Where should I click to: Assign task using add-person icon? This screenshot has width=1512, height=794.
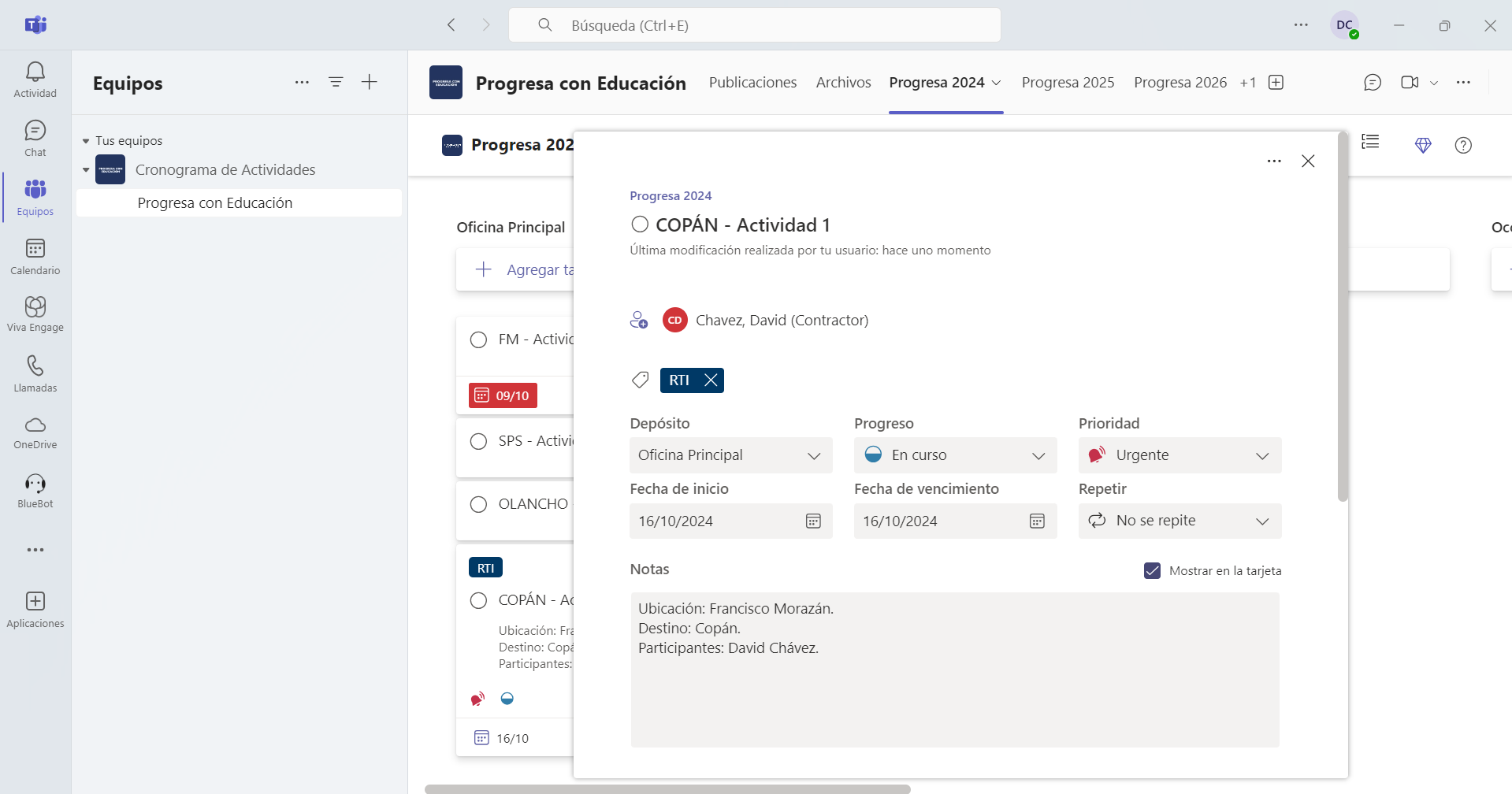[639, 320]
